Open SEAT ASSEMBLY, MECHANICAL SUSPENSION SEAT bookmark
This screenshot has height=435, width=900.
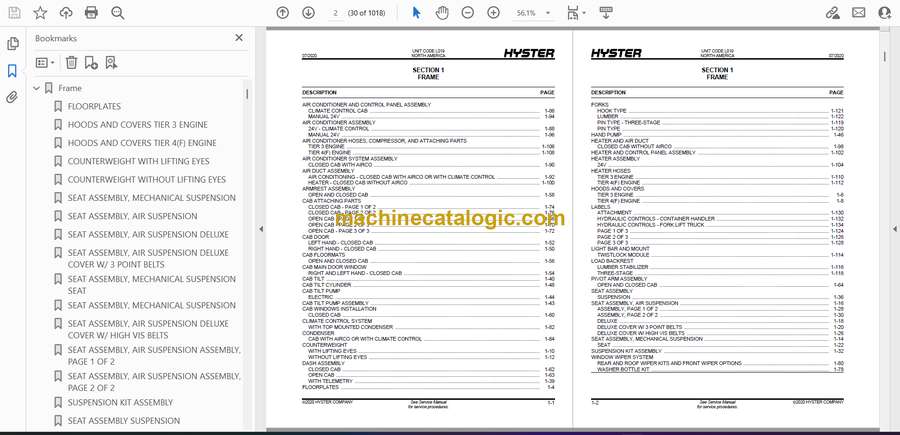click(x=152, y=285)
